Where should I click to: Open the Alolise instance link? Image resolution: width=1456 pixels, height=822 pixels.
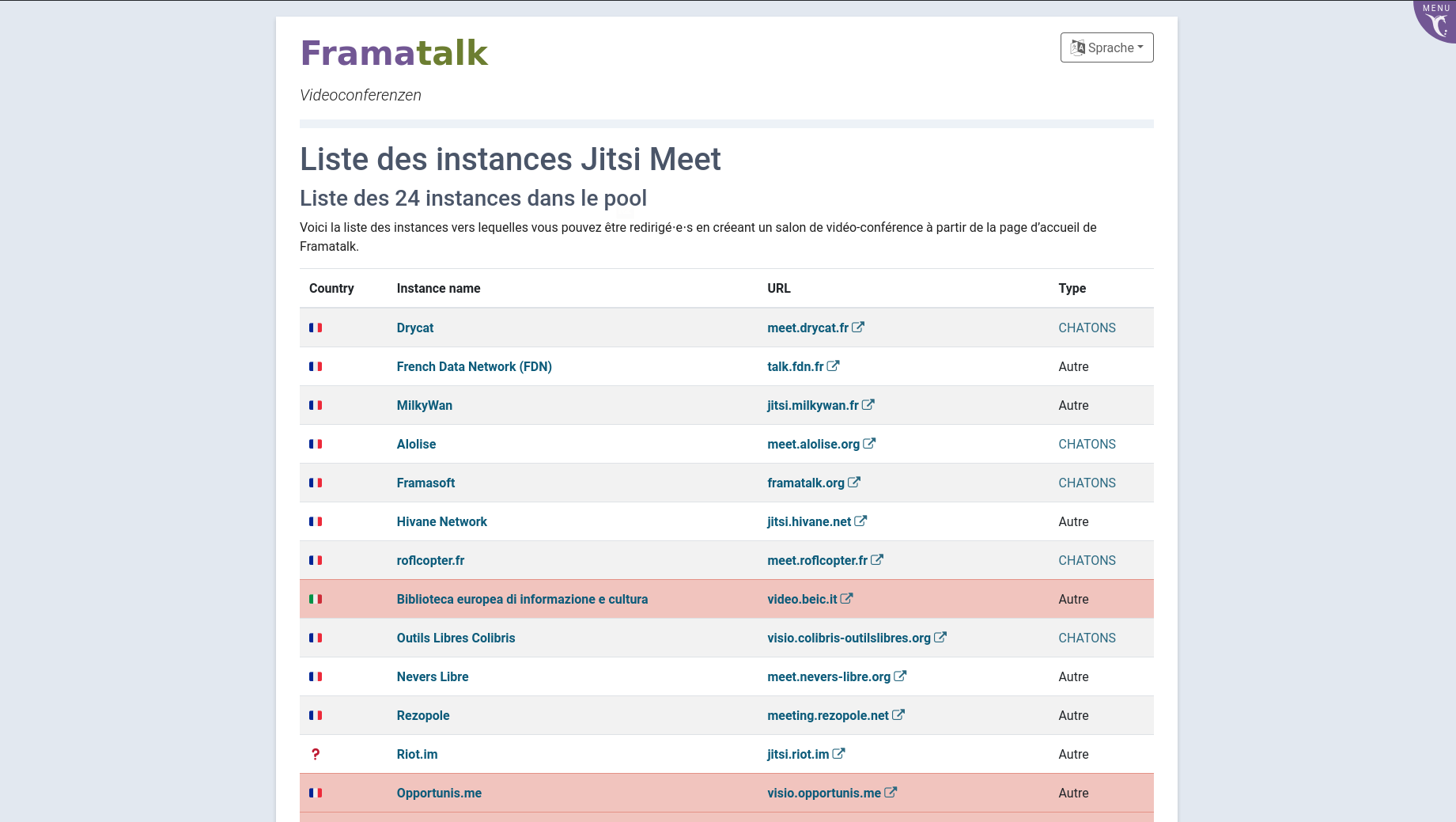point(416,444)
